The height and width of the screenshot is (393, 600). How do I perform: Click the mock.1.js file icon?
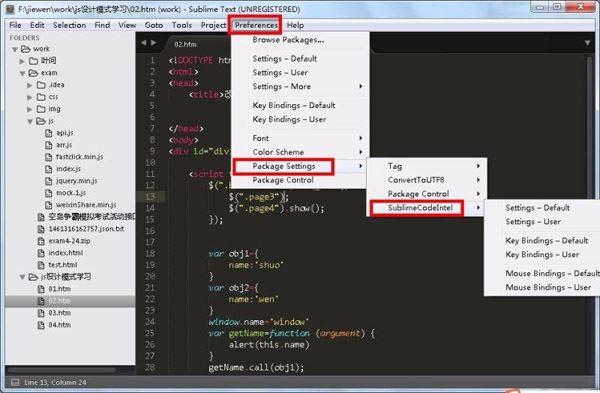(x=49, y=193)
